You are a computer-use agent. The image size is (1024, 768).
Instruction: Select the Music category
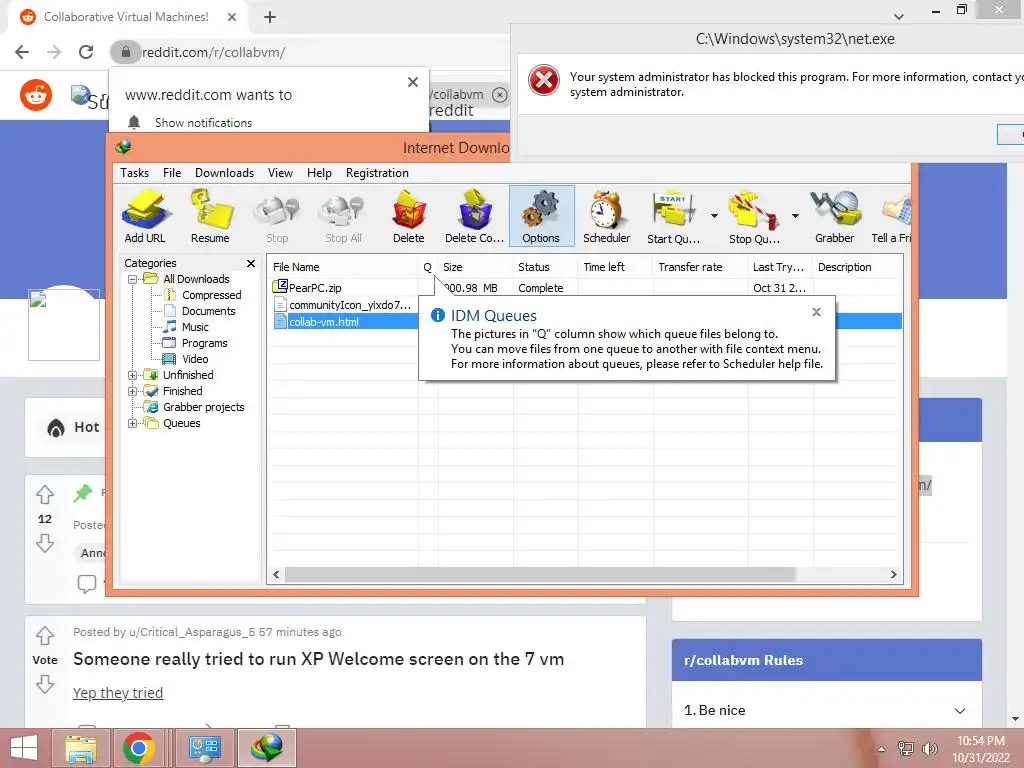coord(195,327)
